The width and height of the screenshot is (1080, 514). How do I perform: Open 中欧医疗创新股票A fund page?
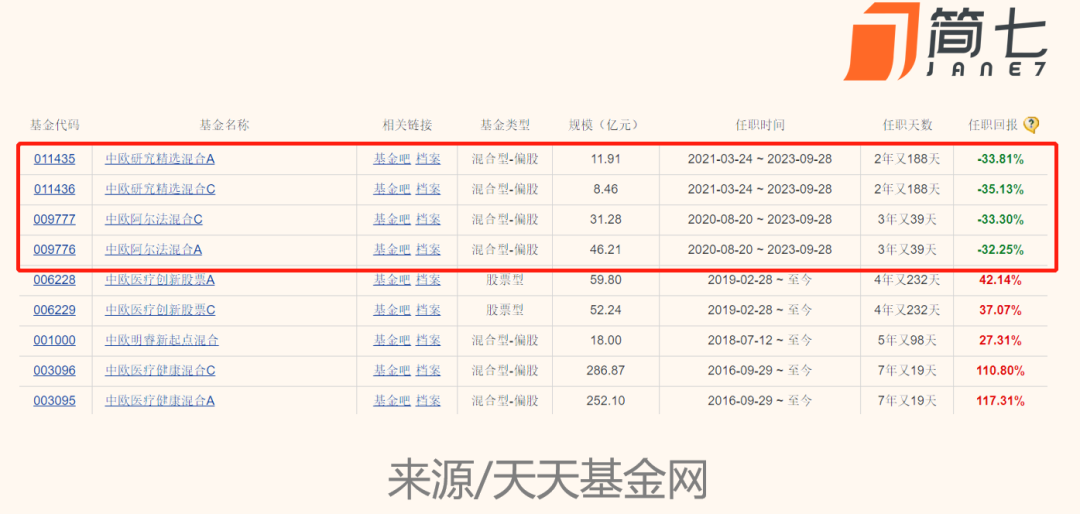coord(160,280)
